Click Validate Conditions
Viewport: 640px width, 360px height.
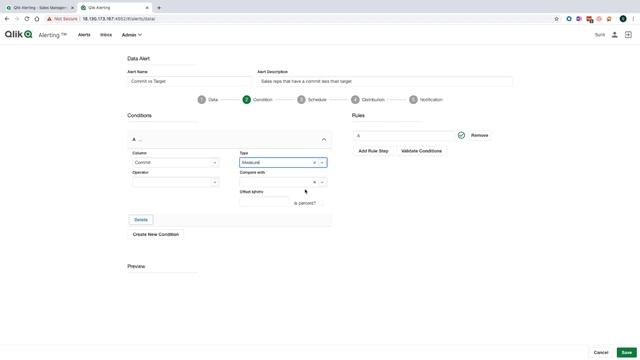pyautogui.click(x=421, y=151)
